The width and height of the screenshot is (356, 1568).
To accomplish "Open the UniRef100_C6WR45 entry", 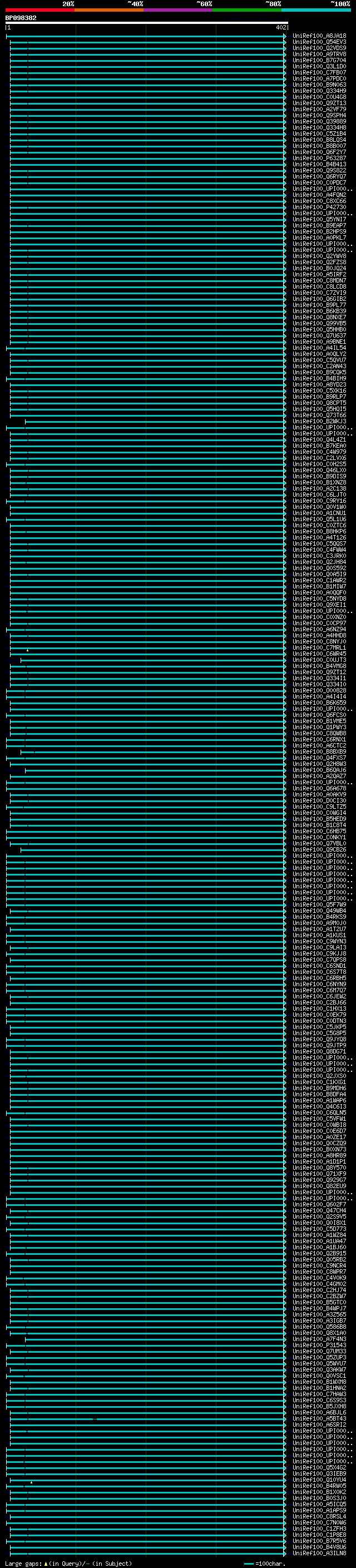I will [x=319, y=654].
